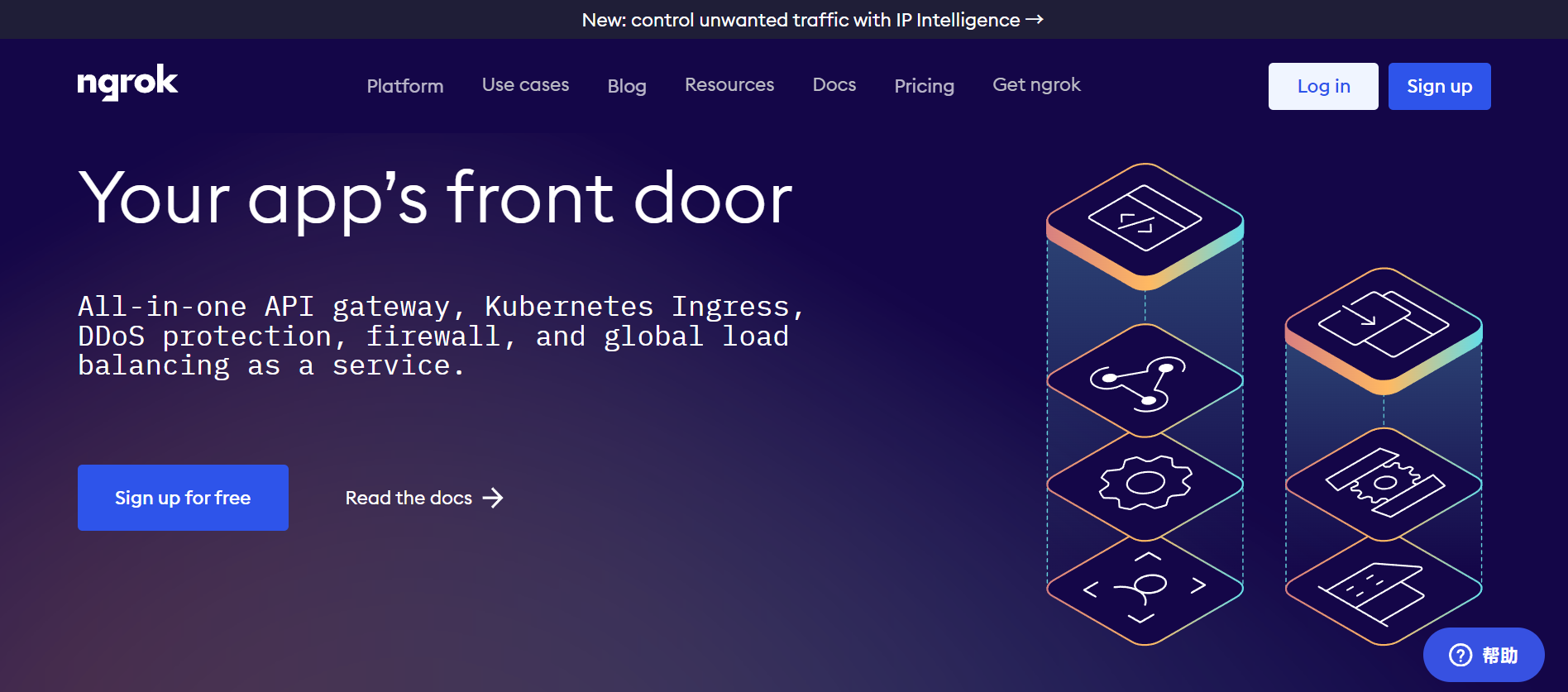Click the Sign up button

[1439, 86]
